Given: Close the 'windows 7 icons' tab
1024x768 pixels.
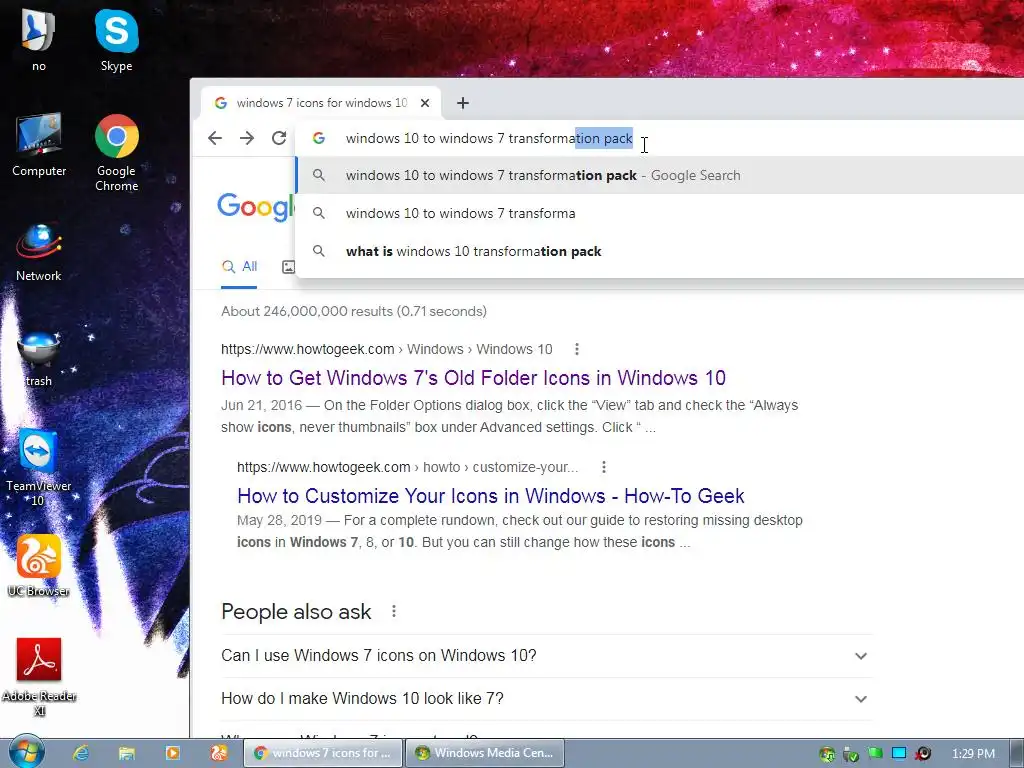Looking at the screenshot, I should click(425, 103).
